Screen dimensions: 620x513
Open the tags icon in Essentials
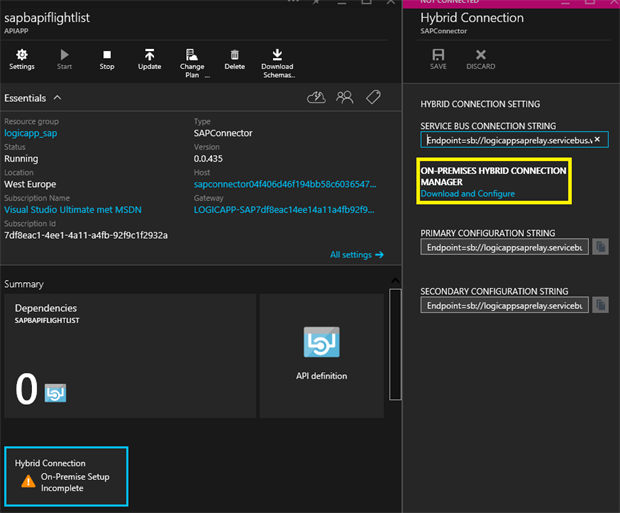pos(373,97)
